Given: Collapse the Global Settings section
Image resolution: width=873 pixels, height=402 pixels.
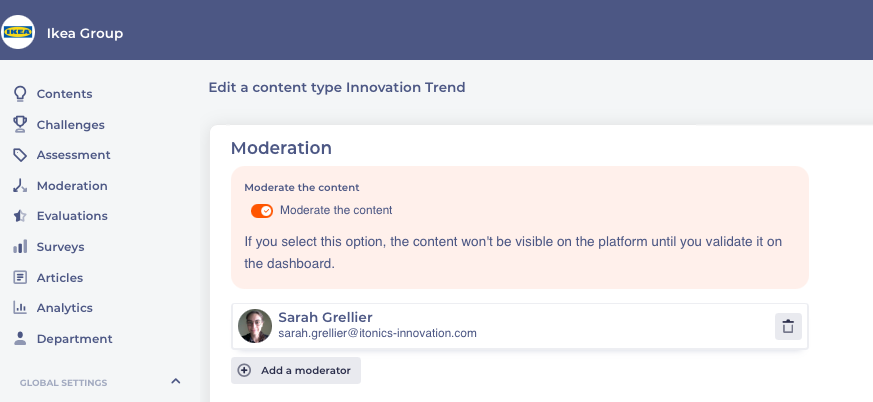Looking at the screenshot, I should [176, 381].
